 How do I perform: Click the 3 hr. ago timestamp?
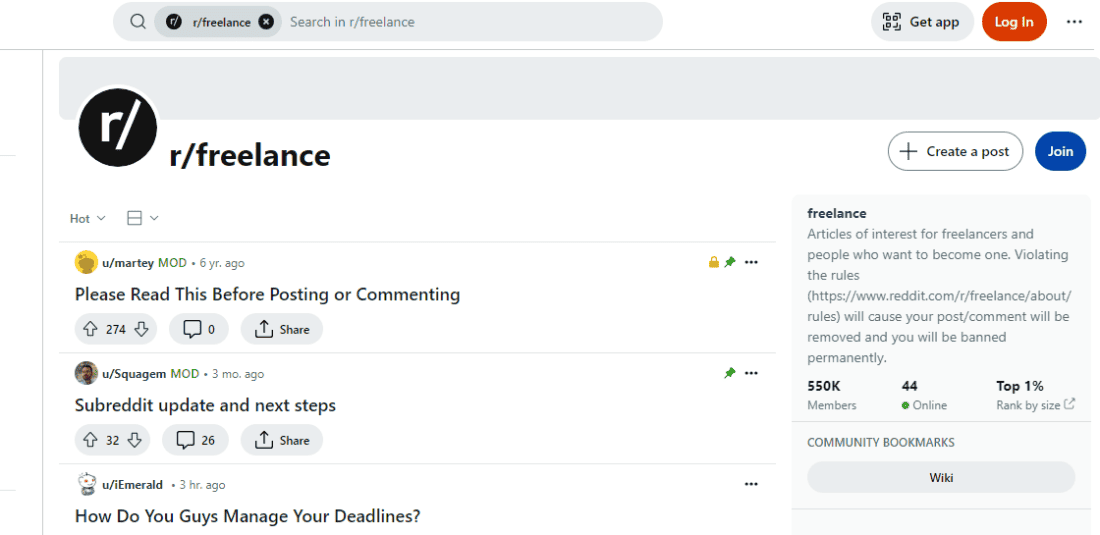tap(203, 485)
